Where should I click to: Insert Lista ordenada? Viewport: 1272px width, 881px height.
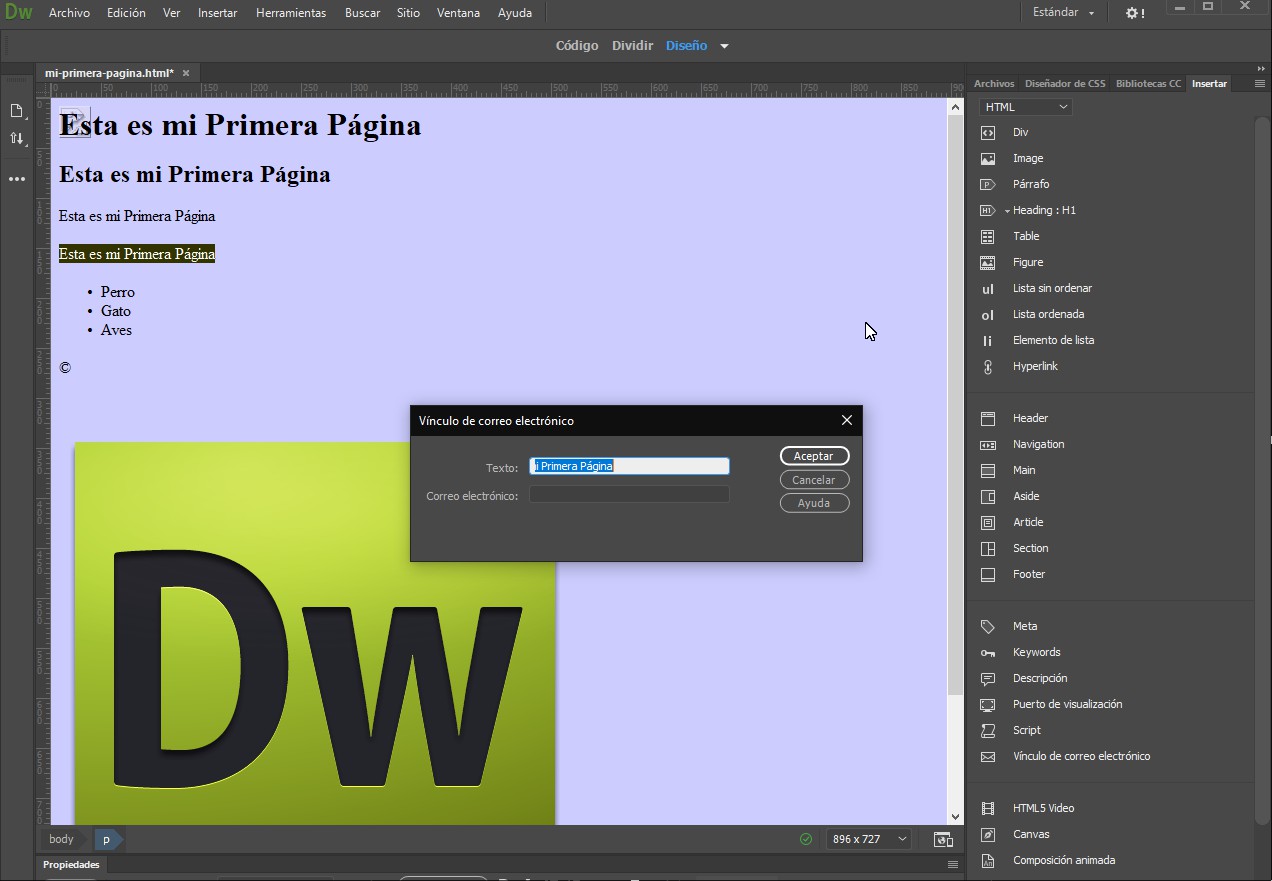pos(1048,314)
